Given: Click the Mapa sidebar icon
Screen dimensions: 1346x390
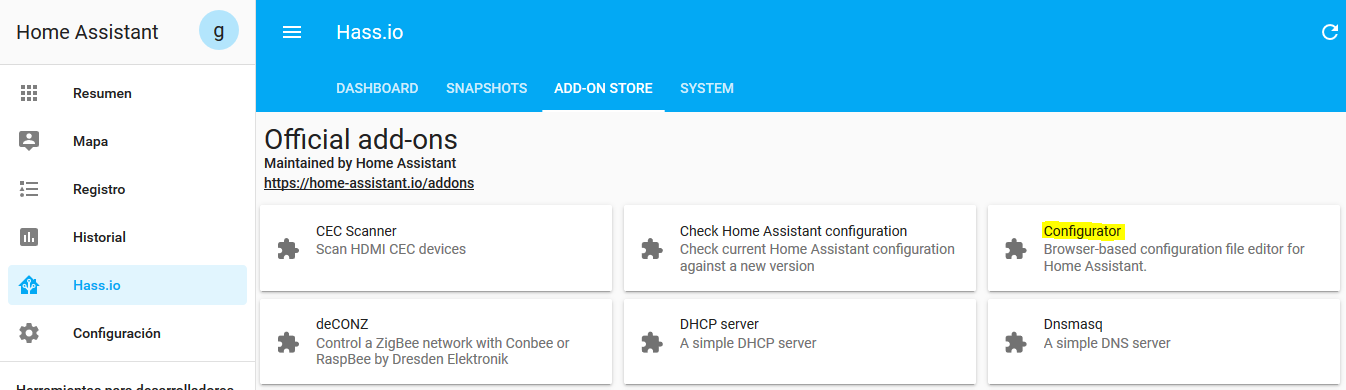Looking at the screenshot, I should tap(29, 141).
